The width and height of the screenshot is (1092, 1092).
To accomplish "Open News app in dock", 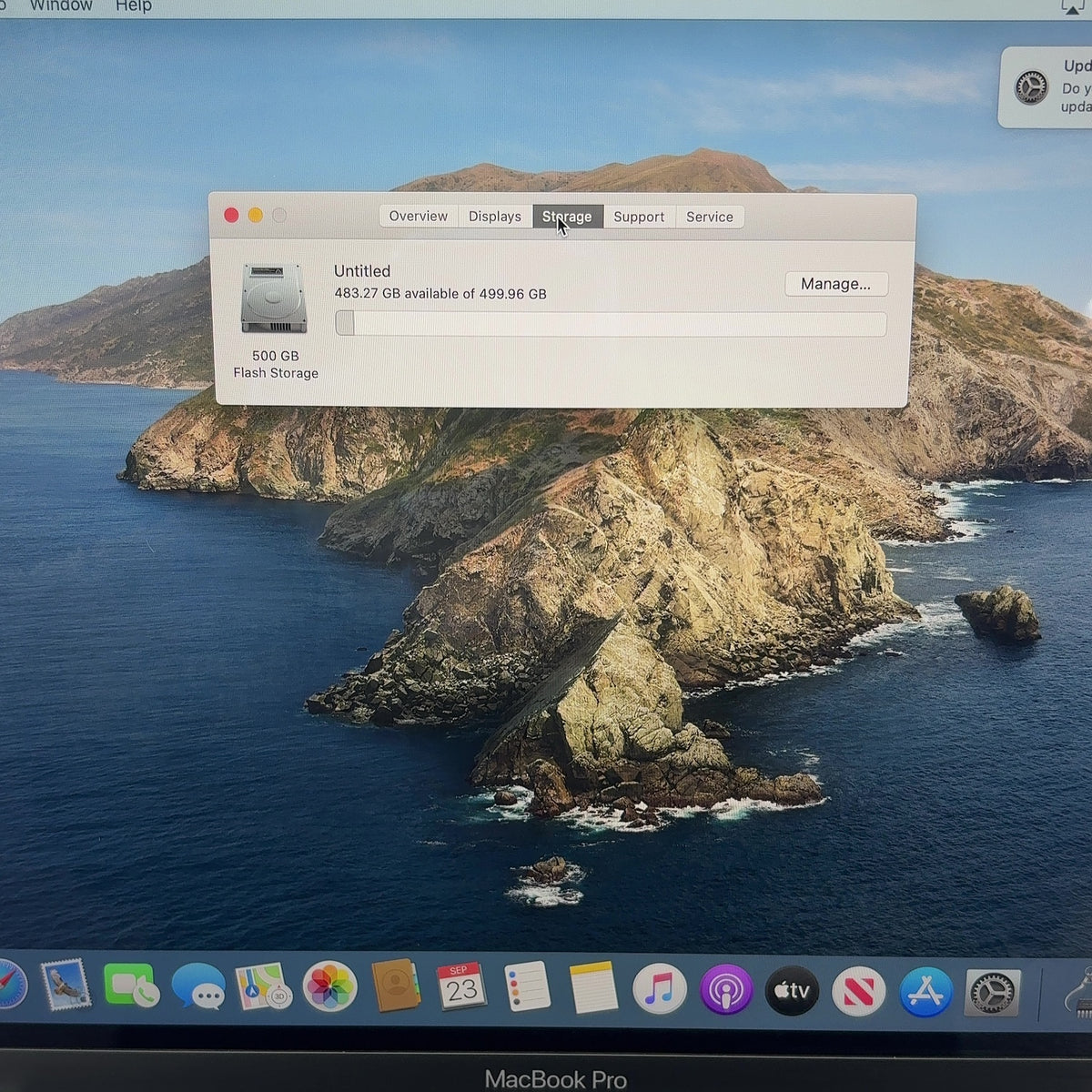I will (x=858, y=991).
